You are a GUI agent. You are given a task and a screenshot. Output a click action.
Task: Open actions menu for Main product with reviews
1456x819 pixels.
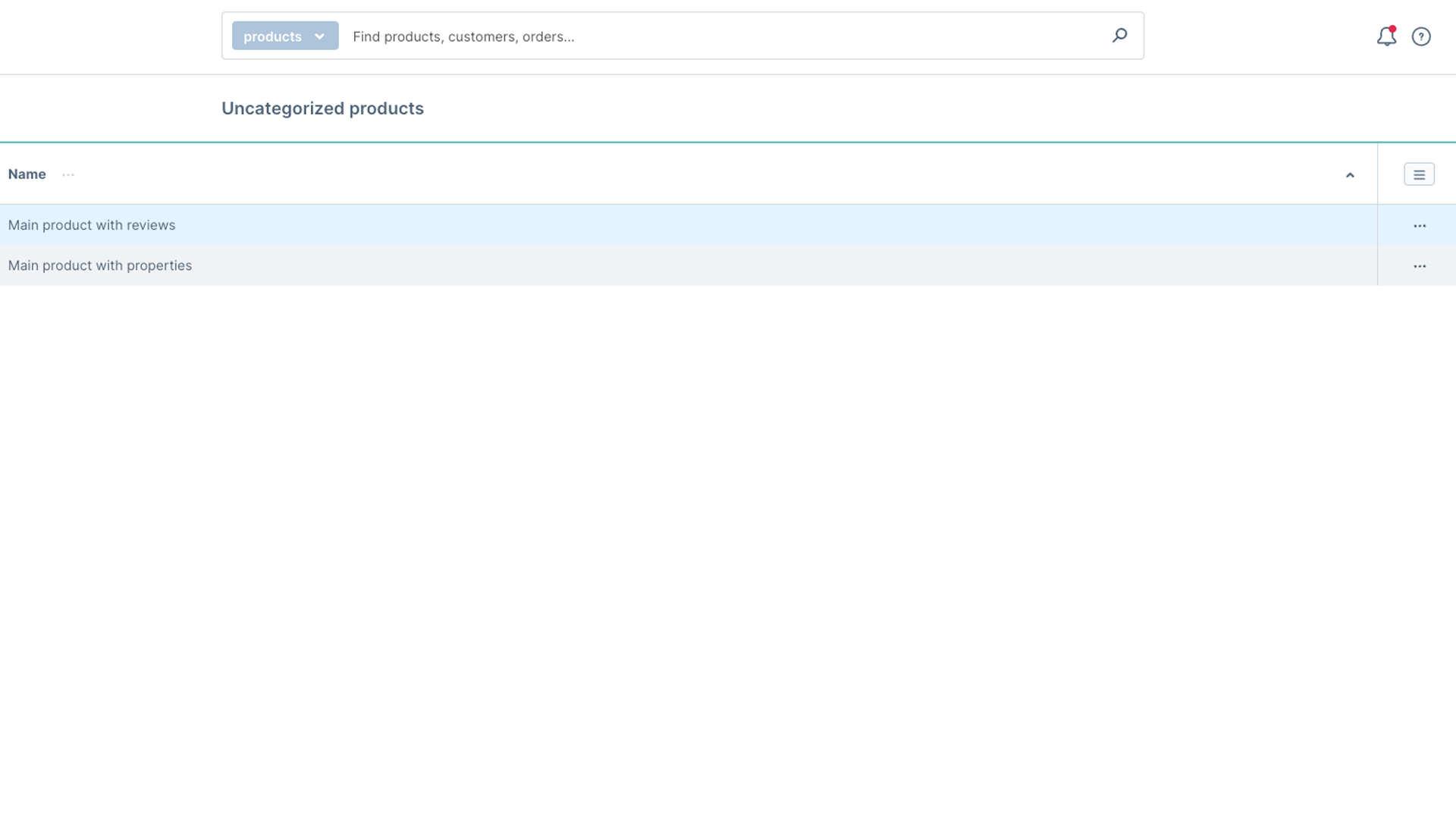pyautogui.click(x=1420, y=226)
